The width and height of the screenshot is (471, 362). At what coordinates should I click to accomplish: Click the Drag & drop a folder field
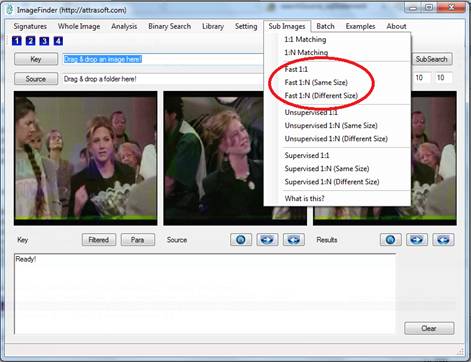click(x=163, y=79)
